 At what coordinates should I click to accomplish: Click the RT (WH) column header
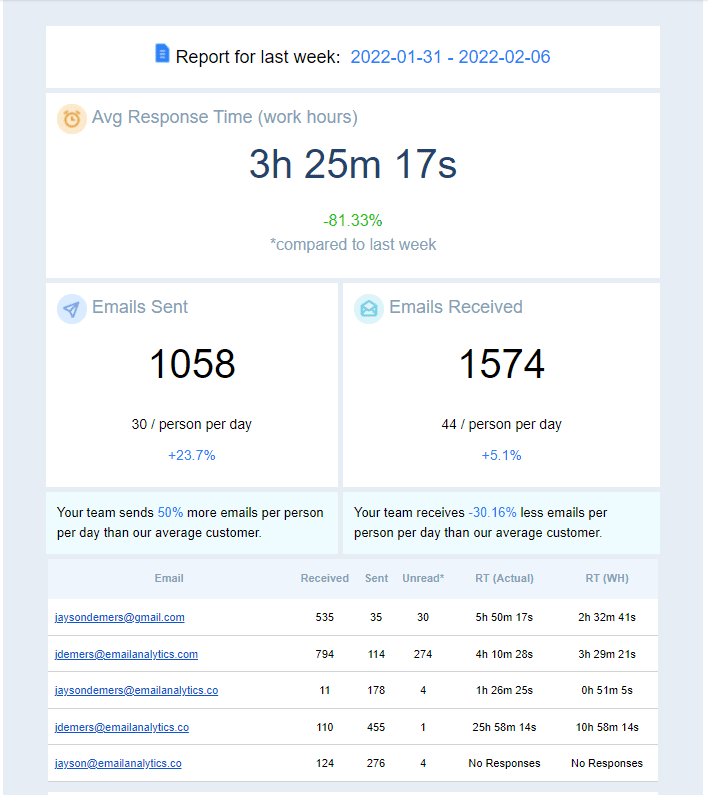[x=606, y=578]
